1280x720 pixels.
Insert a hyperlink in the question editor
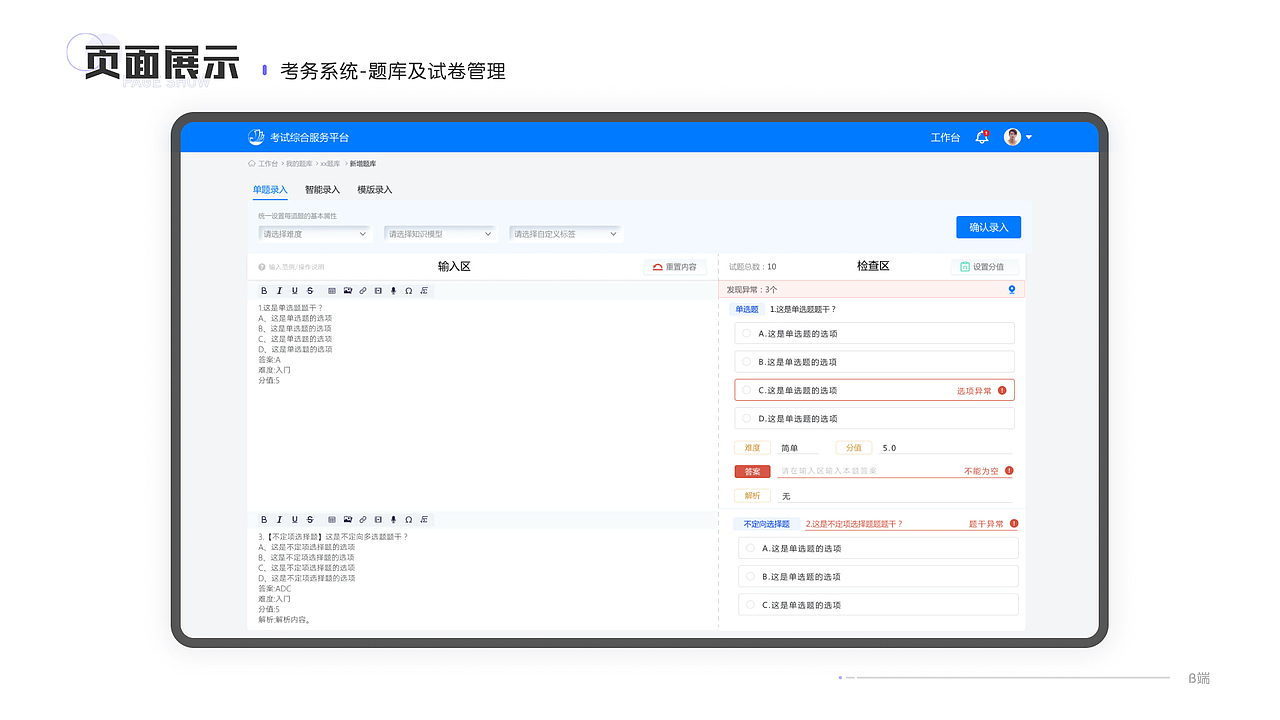[x=363, y=290]
